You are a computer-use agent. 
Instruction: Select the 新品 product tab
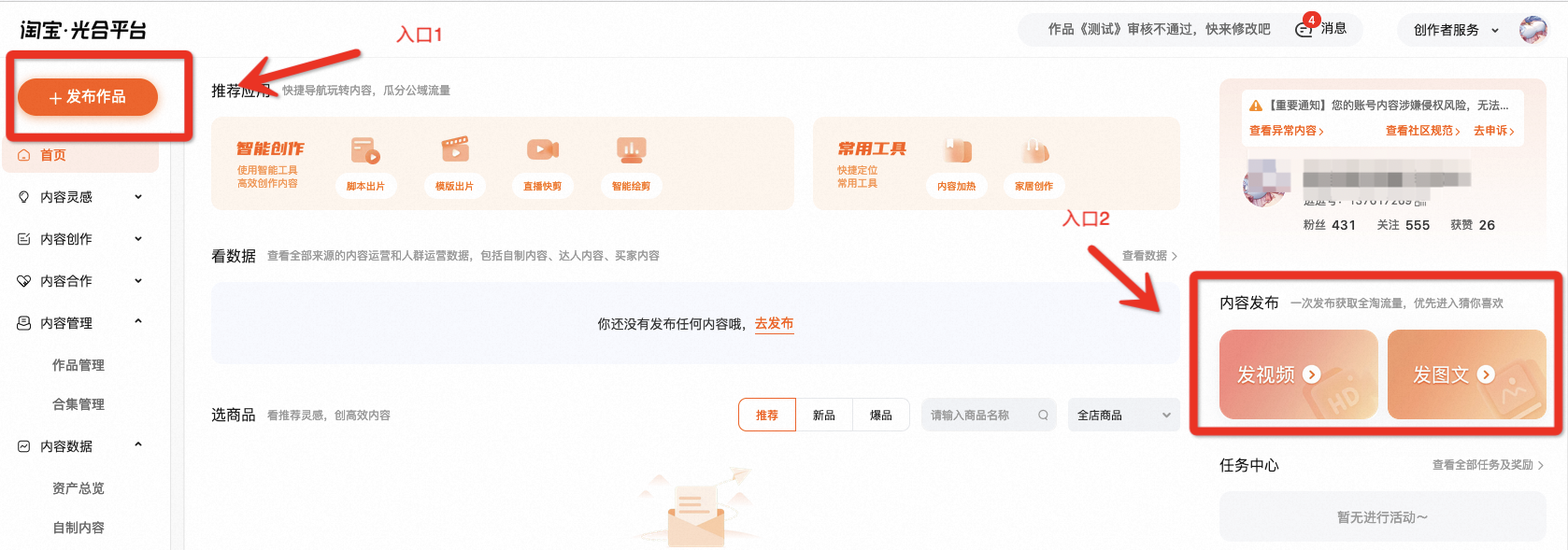coord(824,415)
